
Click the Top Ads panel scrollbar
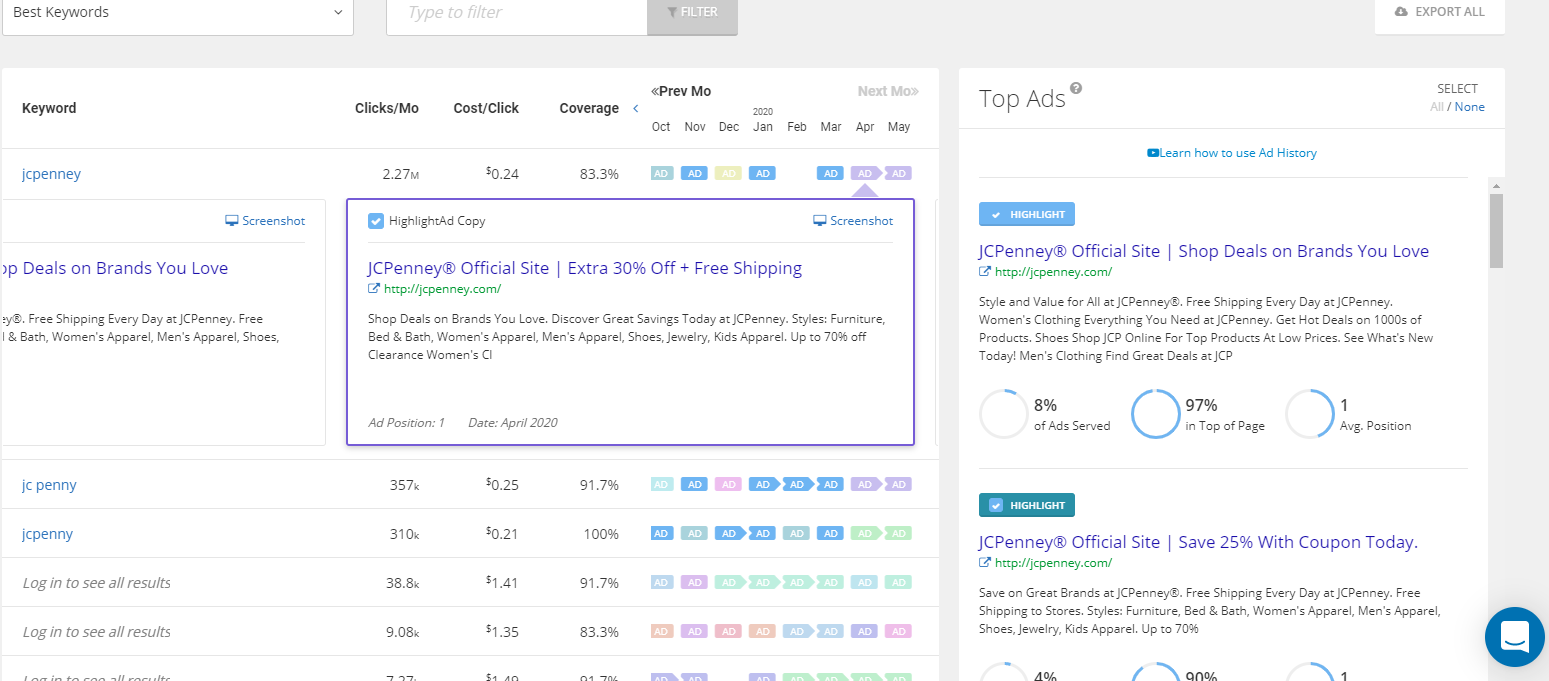click(1496, 230)
